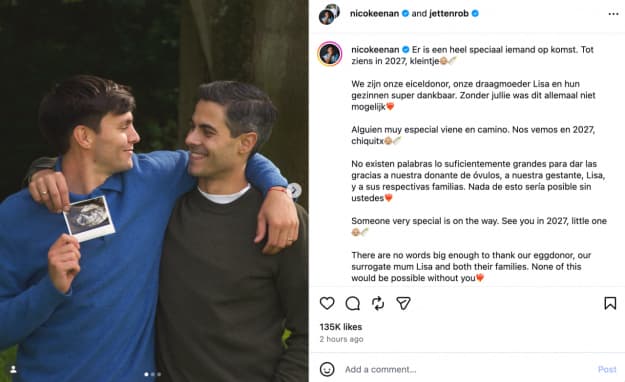Open emoji picker in comment box

point(327,369)
